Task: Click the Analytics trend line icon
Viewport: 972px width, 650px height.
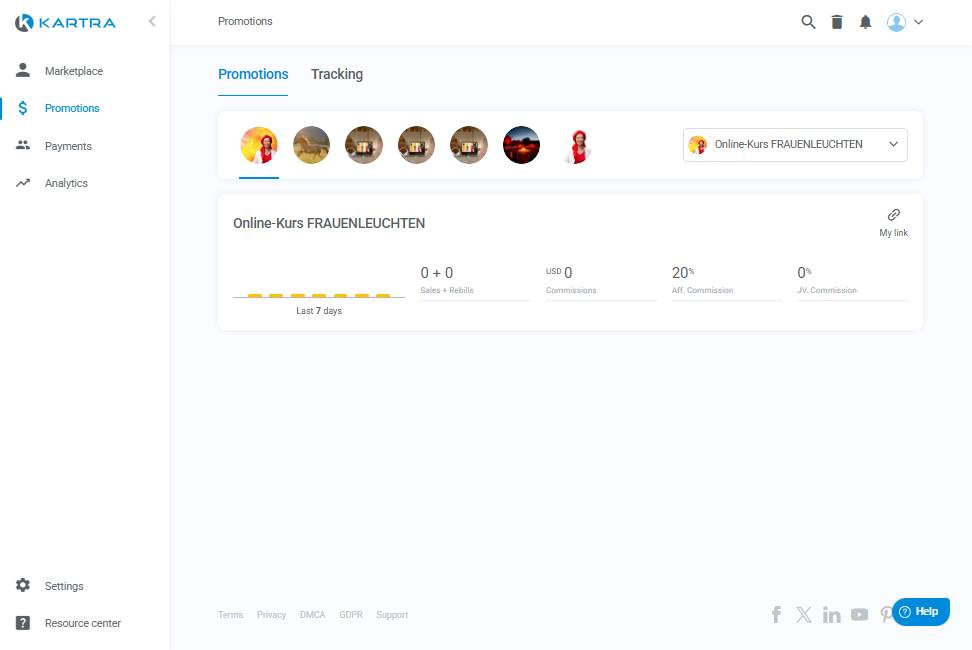Action: click(23, 183)
